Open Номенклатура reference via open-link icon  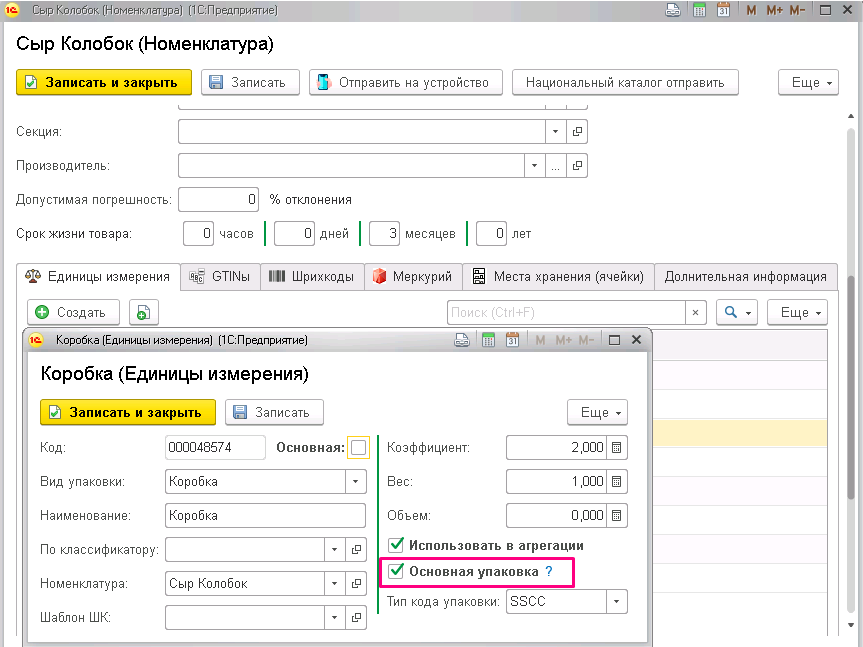(356, 583)
